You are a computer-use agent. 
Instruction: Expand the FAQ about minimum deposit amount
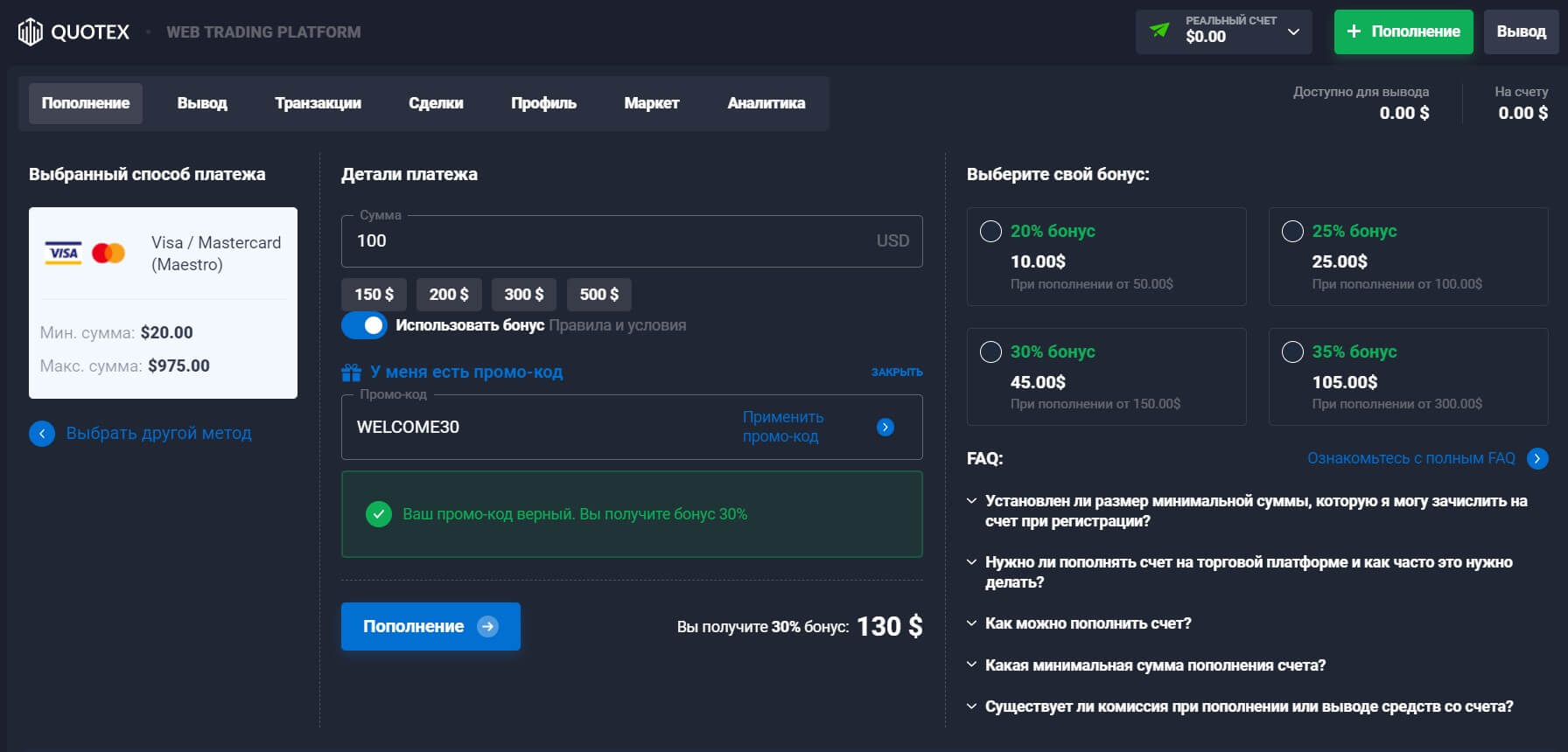(1155, 665)
